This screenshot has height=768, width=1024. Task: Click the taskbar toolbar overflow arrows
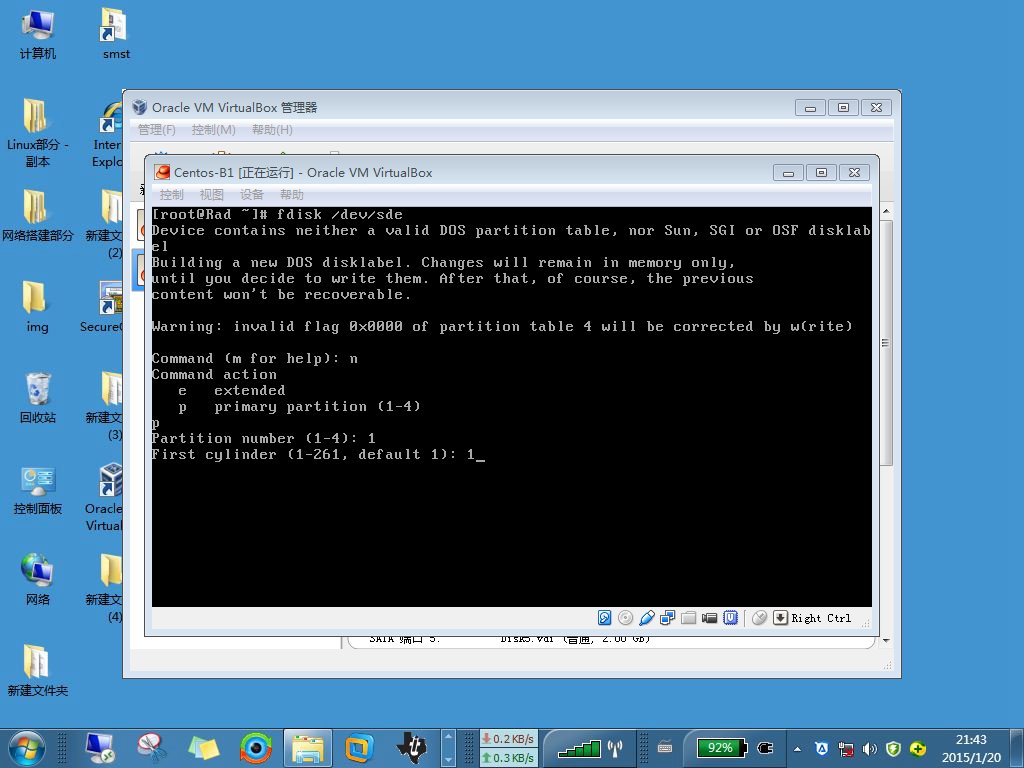(449, 748)
